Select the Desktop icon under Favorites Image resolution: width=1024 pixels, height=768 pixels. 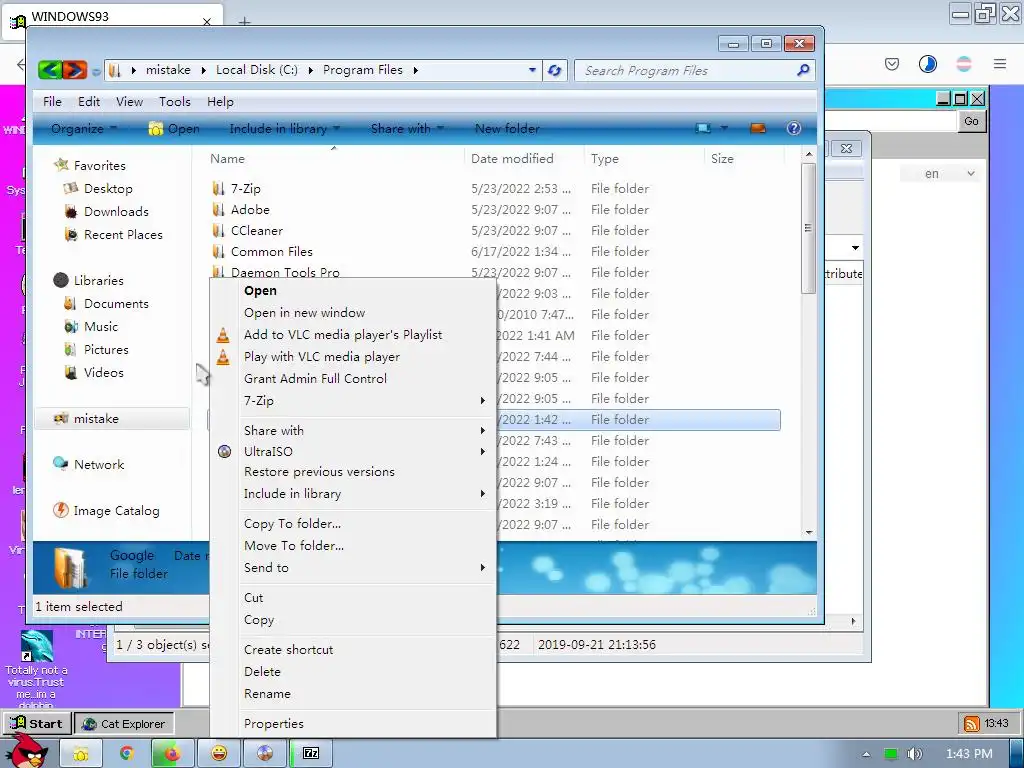[71, 189]
